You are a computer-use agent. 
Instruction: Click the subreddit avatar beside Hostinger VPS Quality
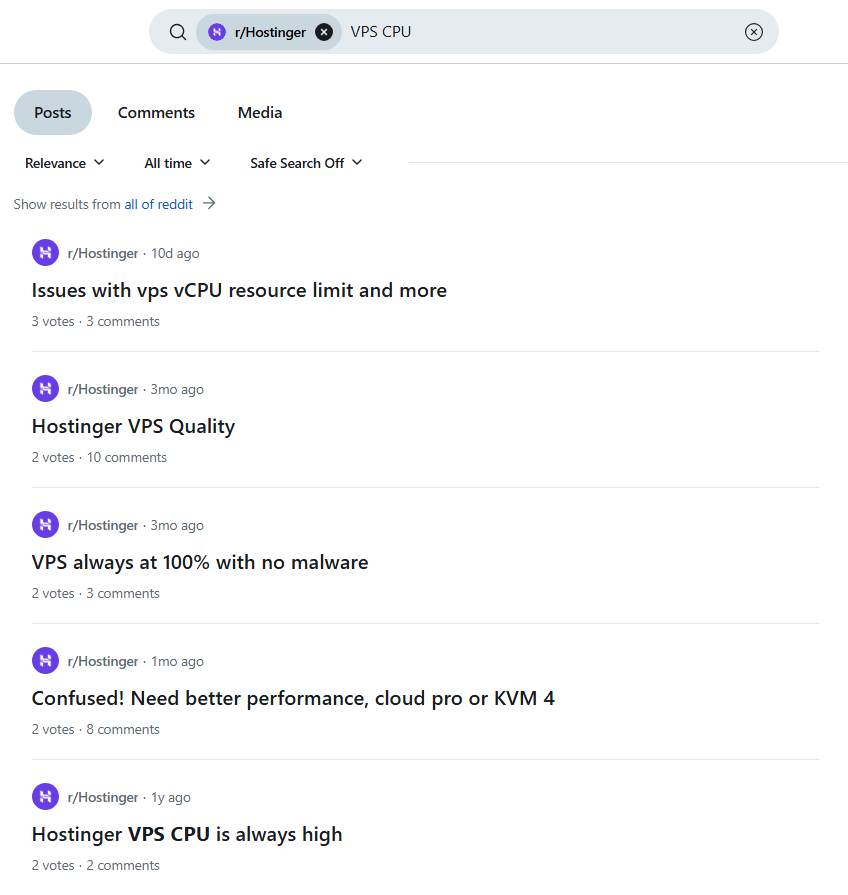(x=45, y=388)
